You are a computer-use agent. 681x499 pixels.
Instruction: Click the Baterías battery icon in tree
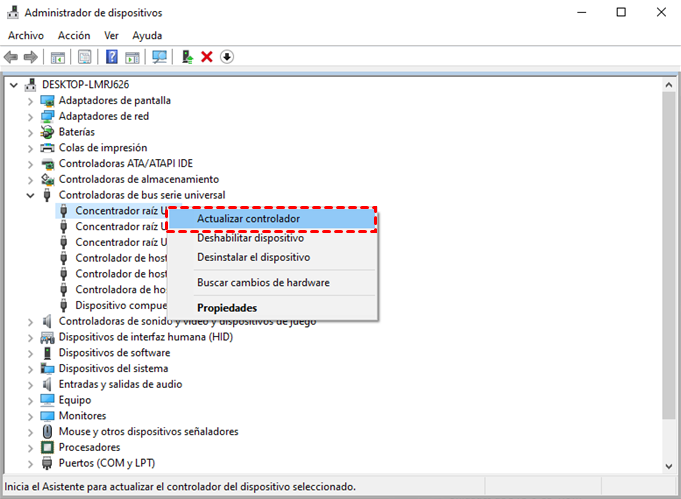click(48, 132)
